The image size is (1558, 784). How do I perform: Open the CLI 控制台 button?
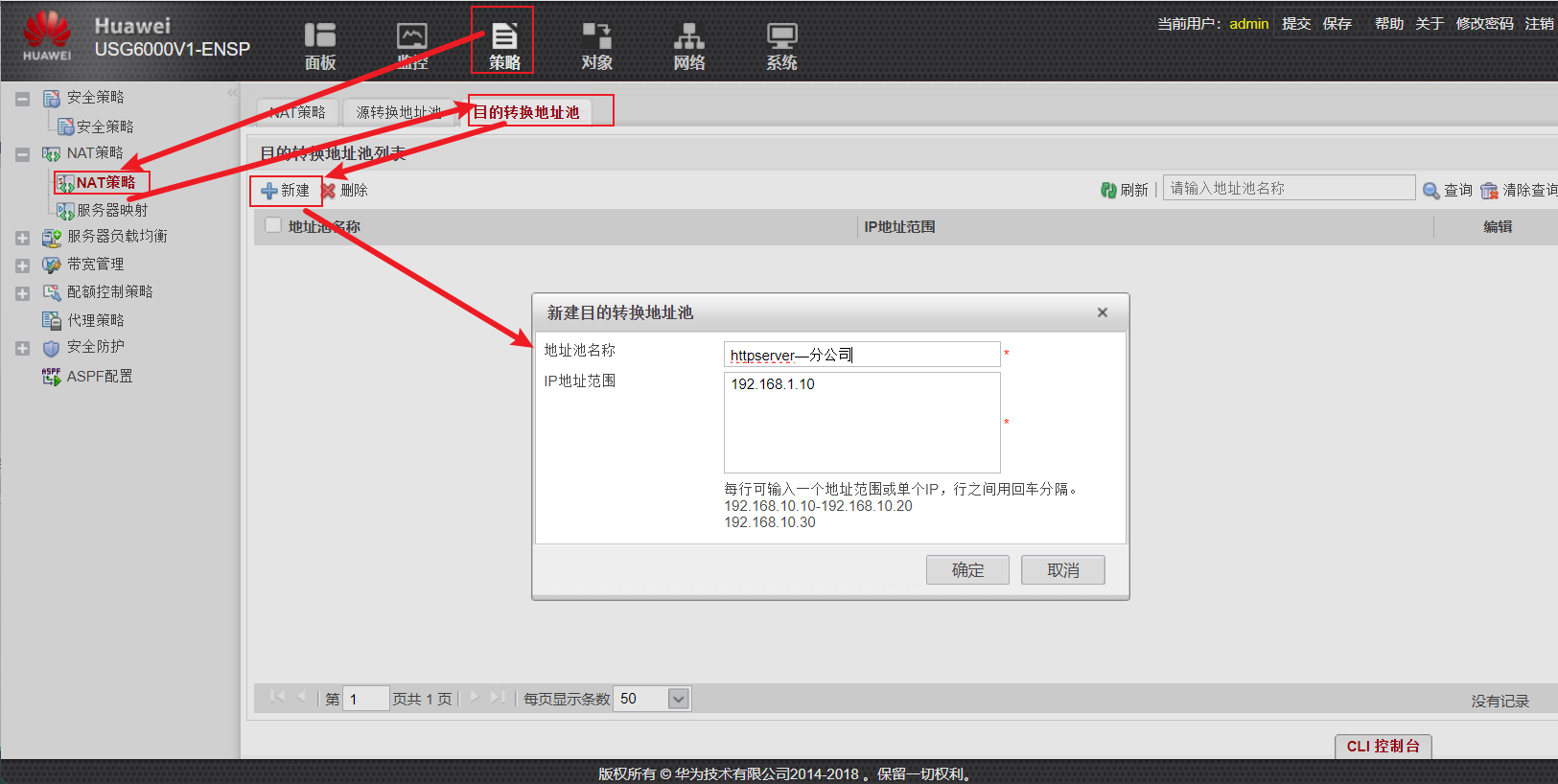pos(1384,747)
